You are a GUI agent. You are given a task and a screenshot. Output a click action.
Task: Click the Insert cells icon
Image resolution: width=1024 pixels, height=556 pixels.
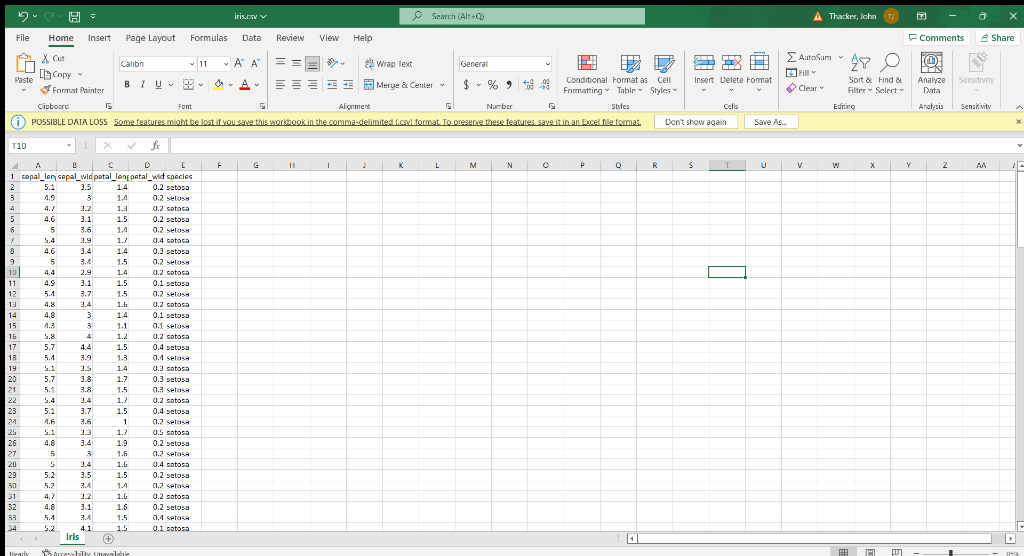tap(703, 63)
